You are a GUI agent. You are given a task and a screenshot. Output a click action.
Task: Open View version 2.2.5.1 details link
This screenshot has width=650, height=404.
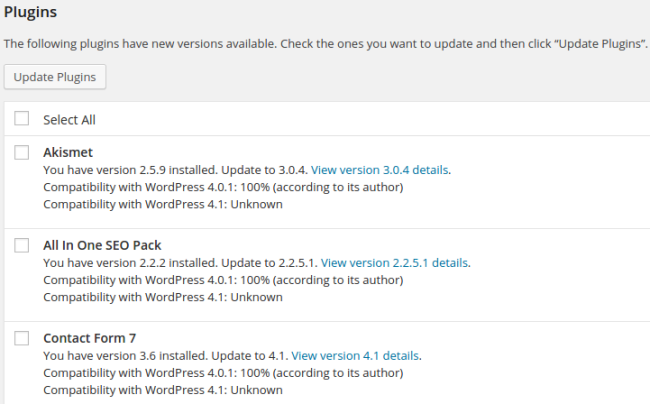tap(394, 263)
